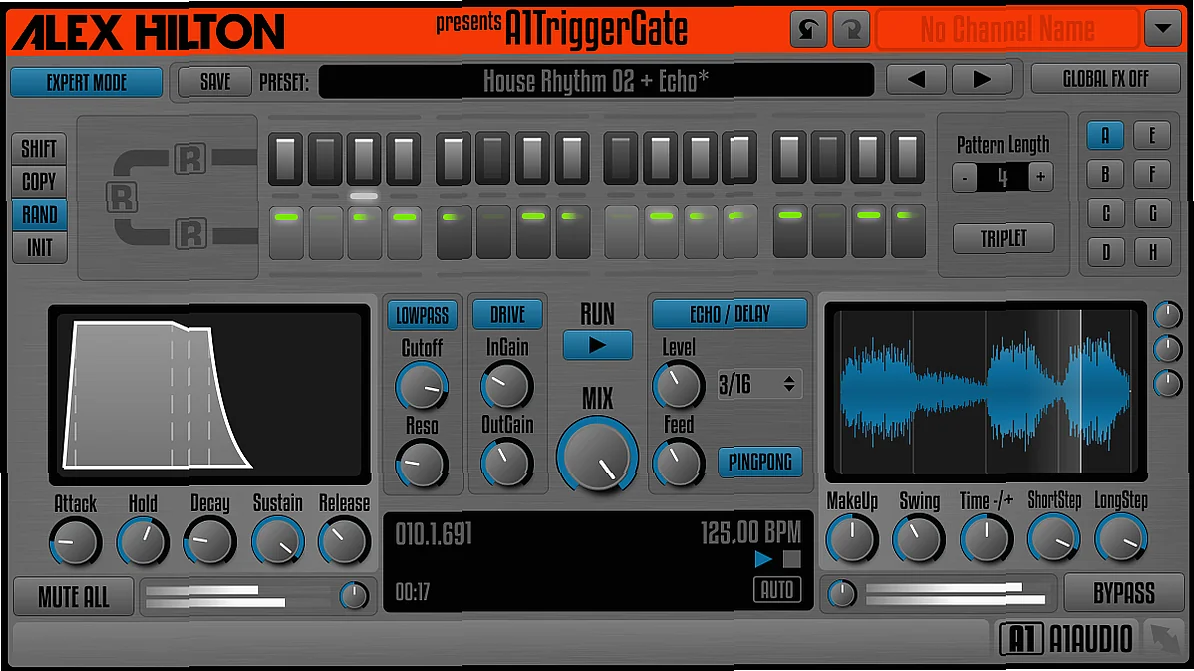The height and width of the screenshot is (671, 1194).
Task: Toggle the DRIVE effect section
Action: (506, 314)
